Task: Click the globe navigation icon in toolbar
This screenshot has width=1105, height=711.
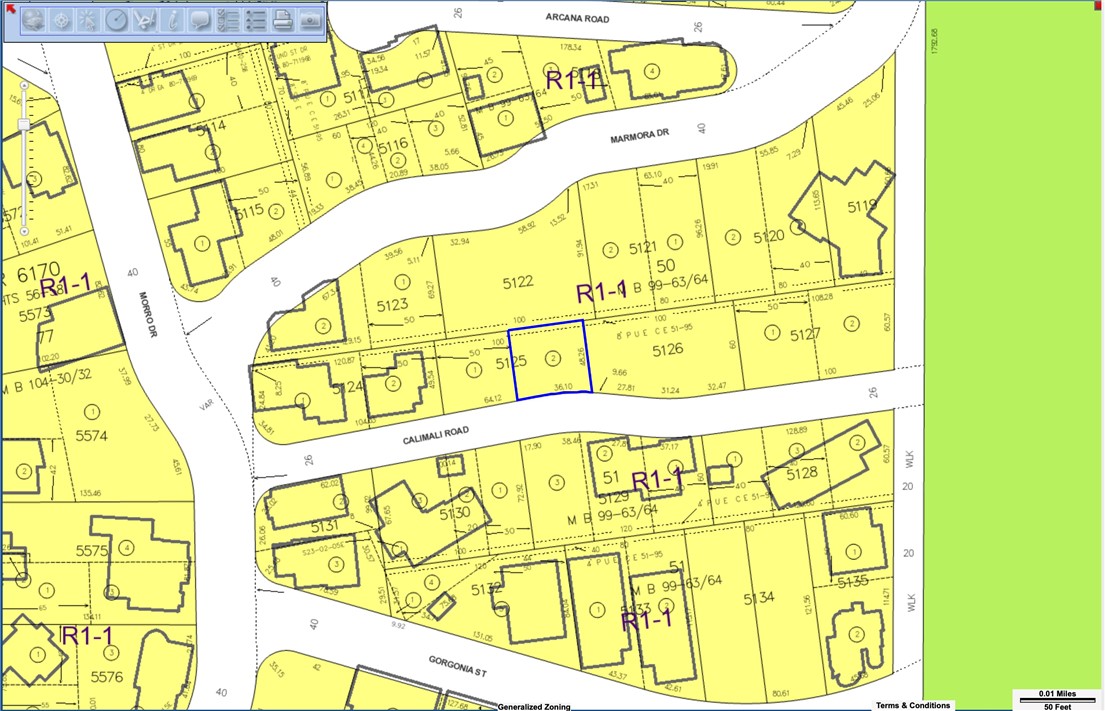Action: (33, 20)
